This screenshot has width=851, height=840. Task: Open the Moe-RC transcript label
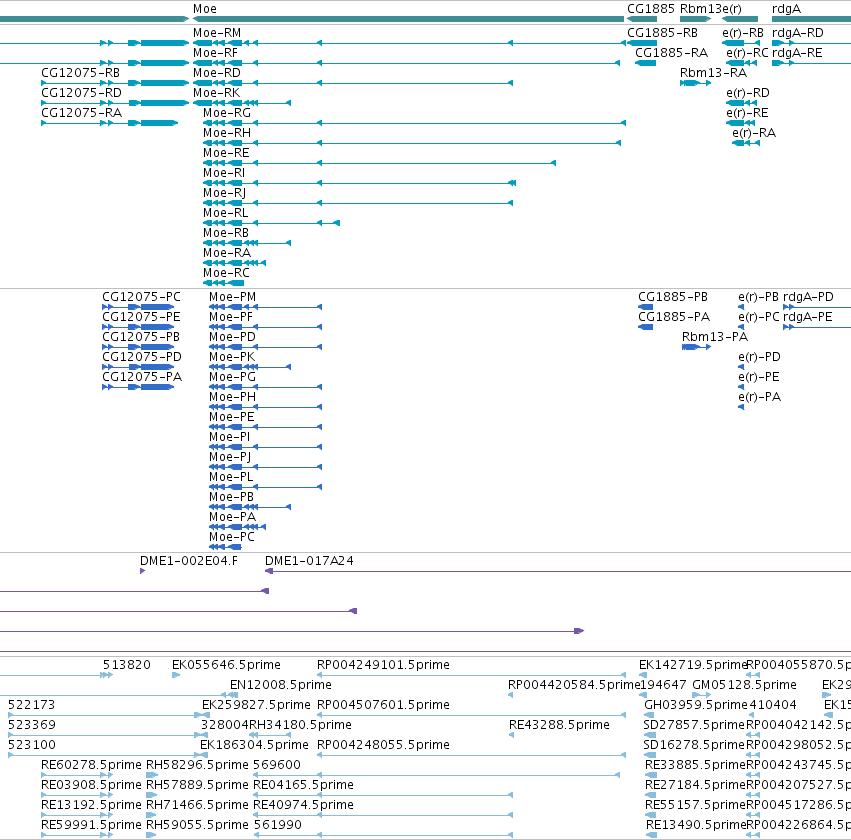coord(226,273)
